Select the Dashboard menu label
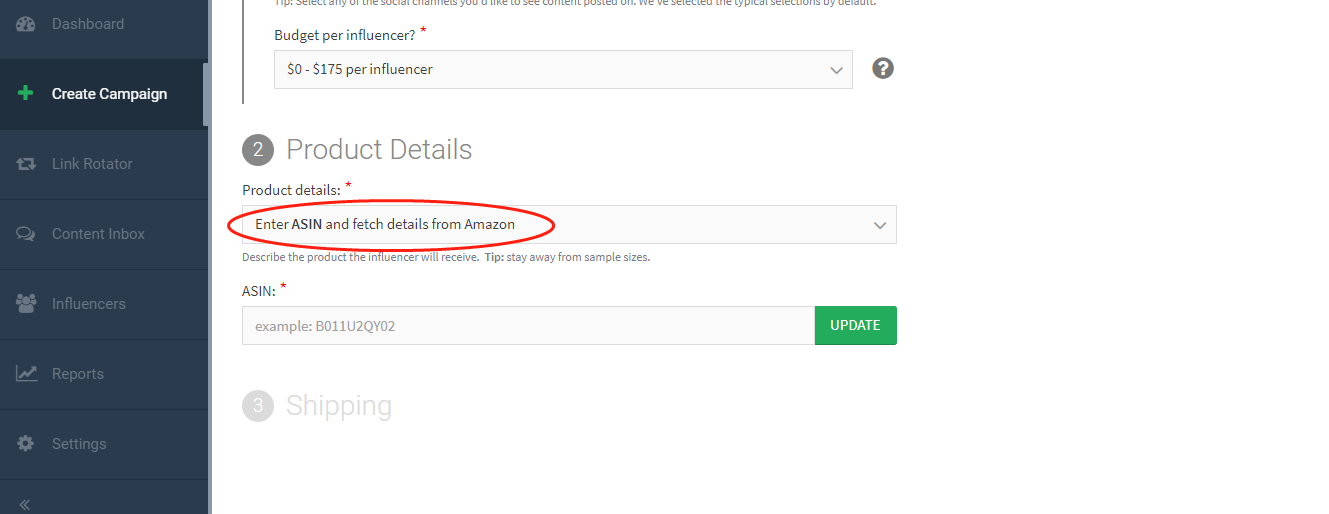This screenshot has height=514, width=1329. 88,24
